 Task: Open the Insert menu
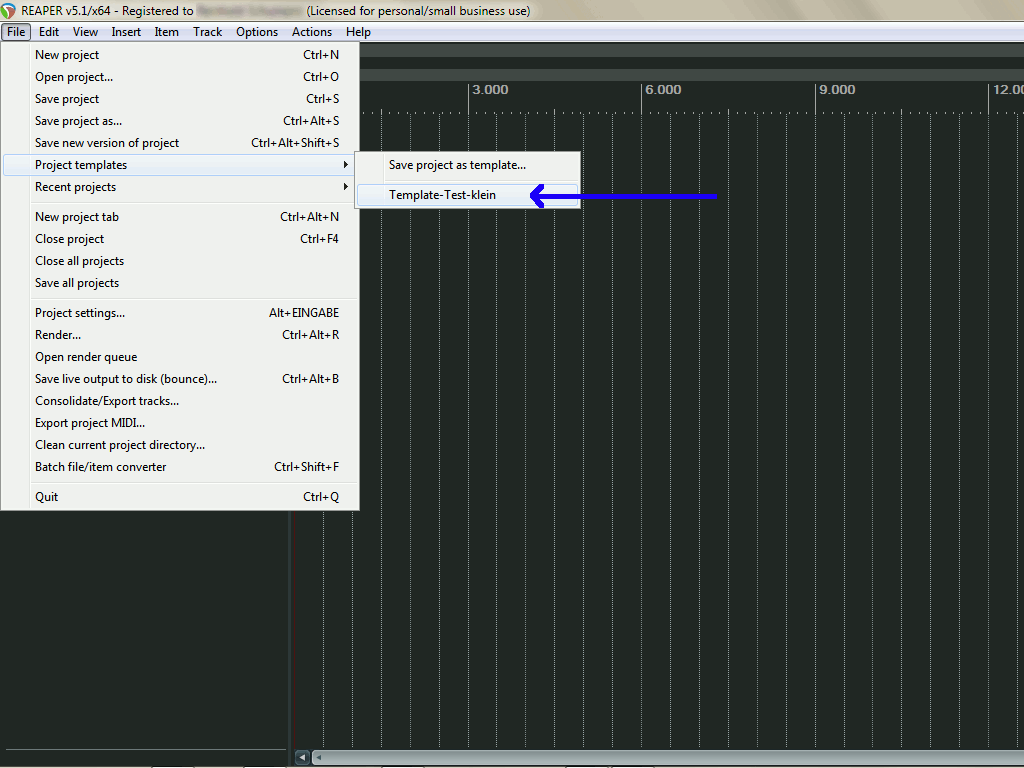coord(126,32)
